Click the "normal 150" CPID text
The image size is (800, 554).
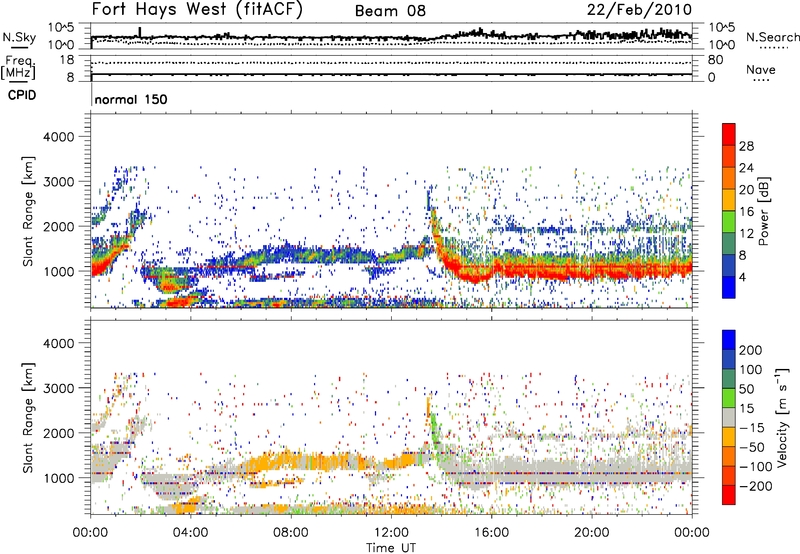click(131, 99)
